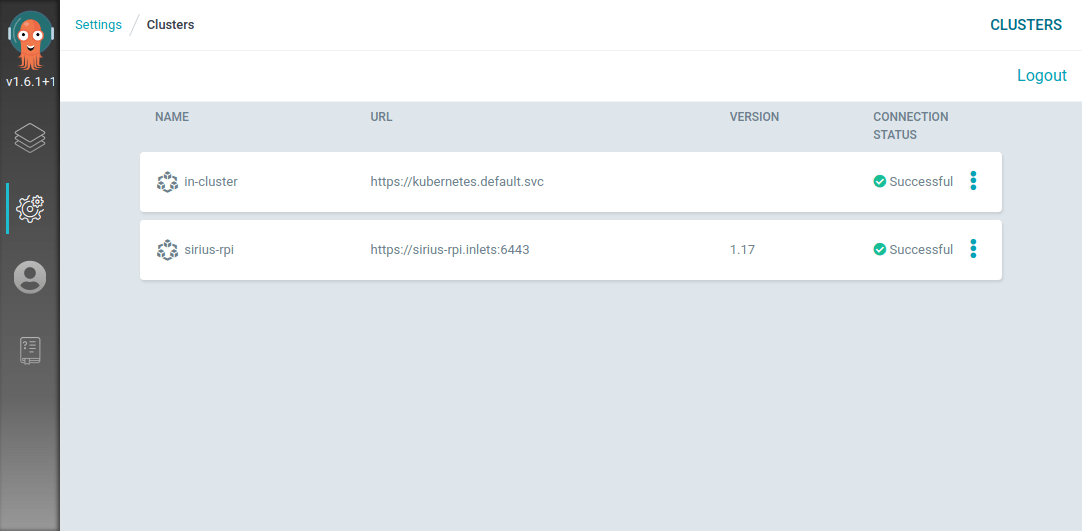The image size is (1082, 531).
Task: Select the in-cluster name text
Action: point(211,182)
